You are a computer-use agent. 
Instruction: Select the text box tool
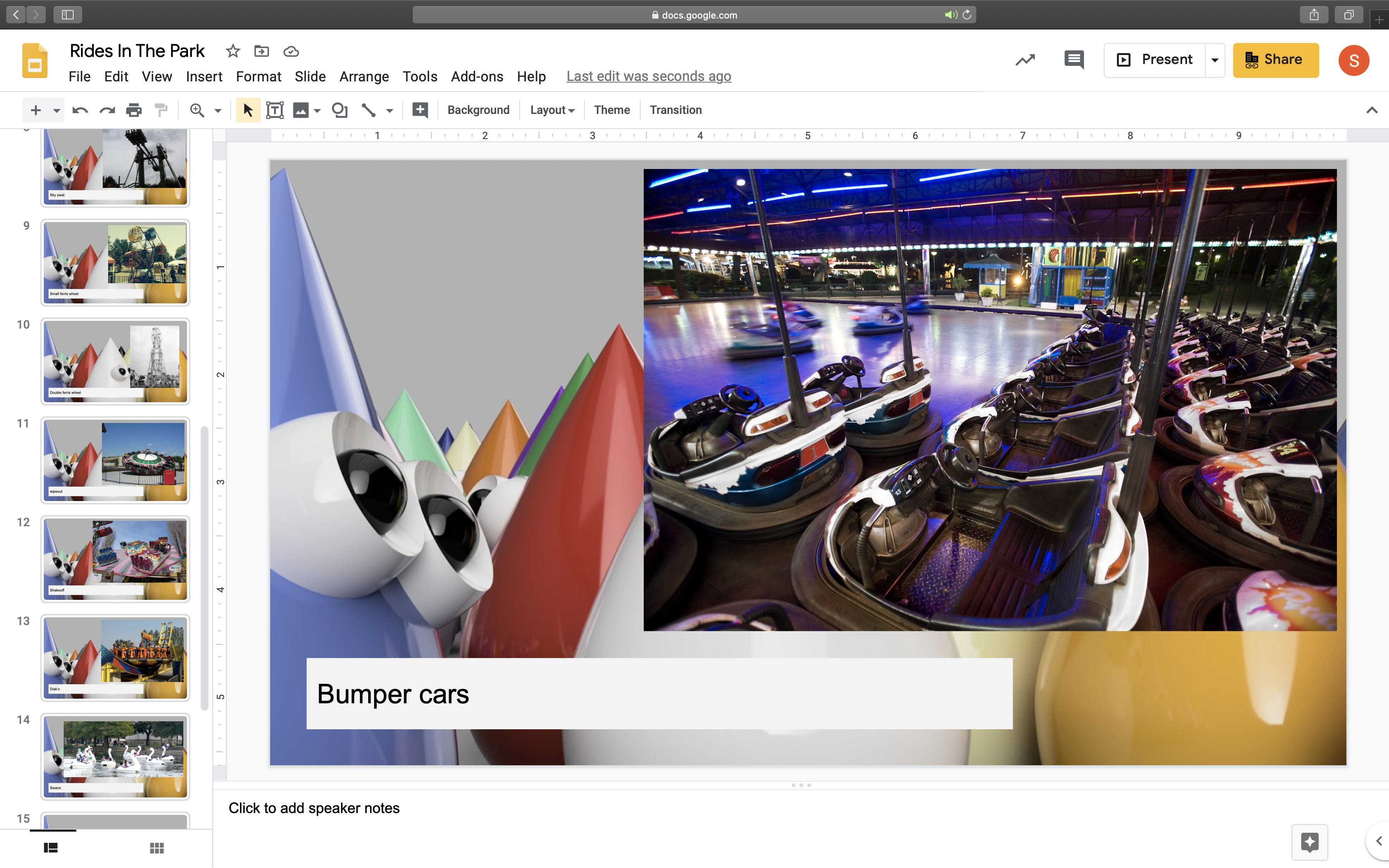(x=275, y=110)
